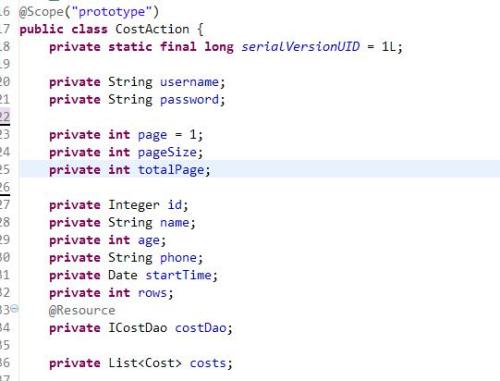Click the Integer type on the id line
500x381 pixels.
134,205
